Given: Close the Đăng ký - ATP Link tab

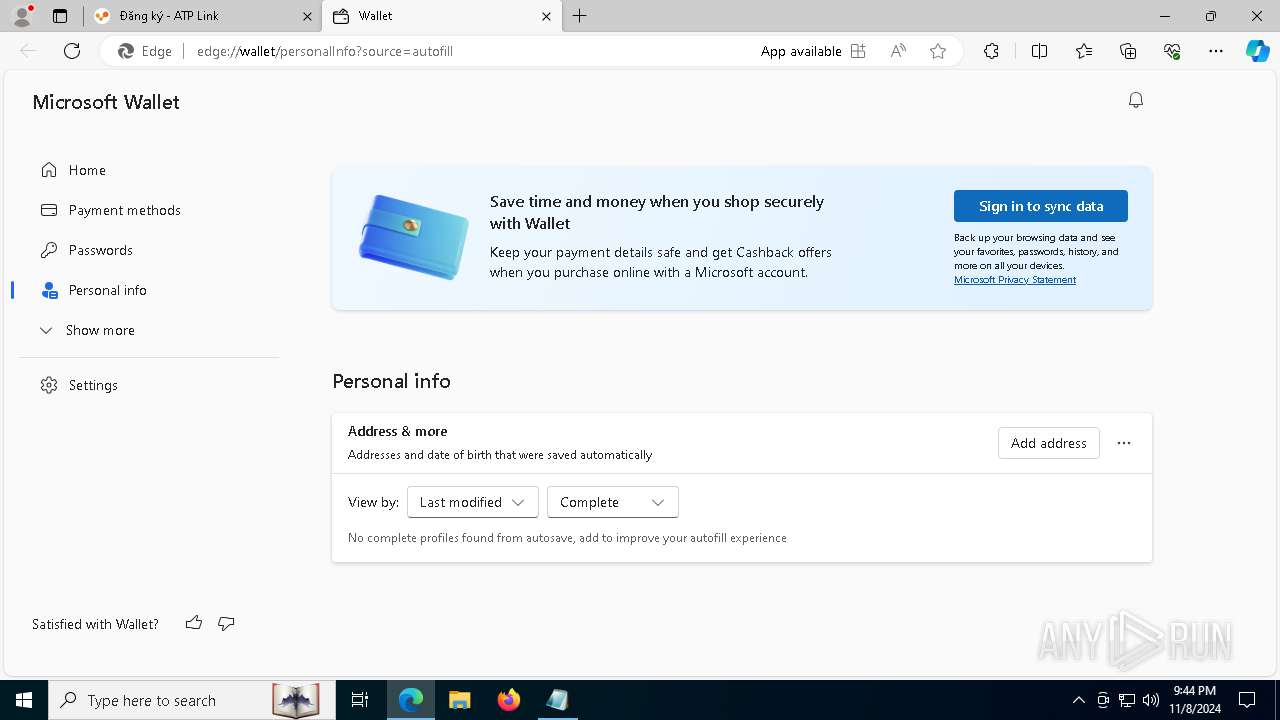Looking at the screenshot, I should click(306, 16).
